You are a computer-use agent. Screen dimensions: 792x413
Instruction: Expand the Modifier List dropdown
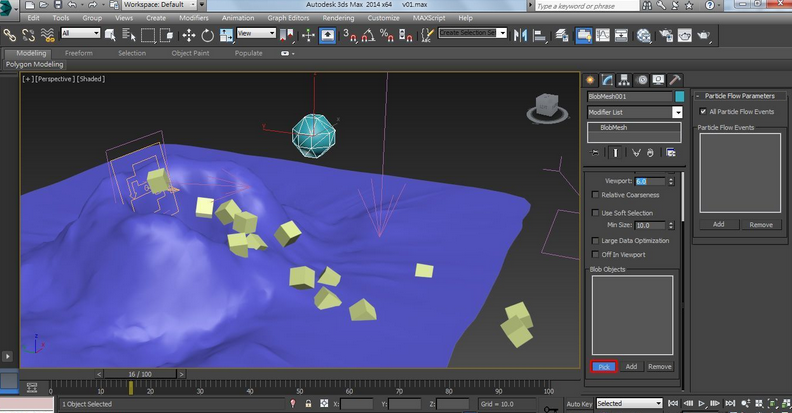coord(677,113)
